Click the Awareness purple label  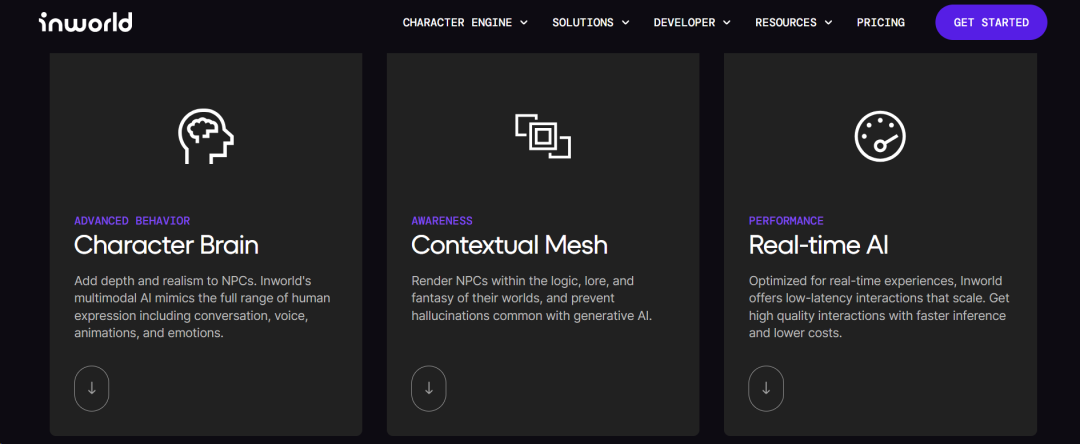coord(442,221)
